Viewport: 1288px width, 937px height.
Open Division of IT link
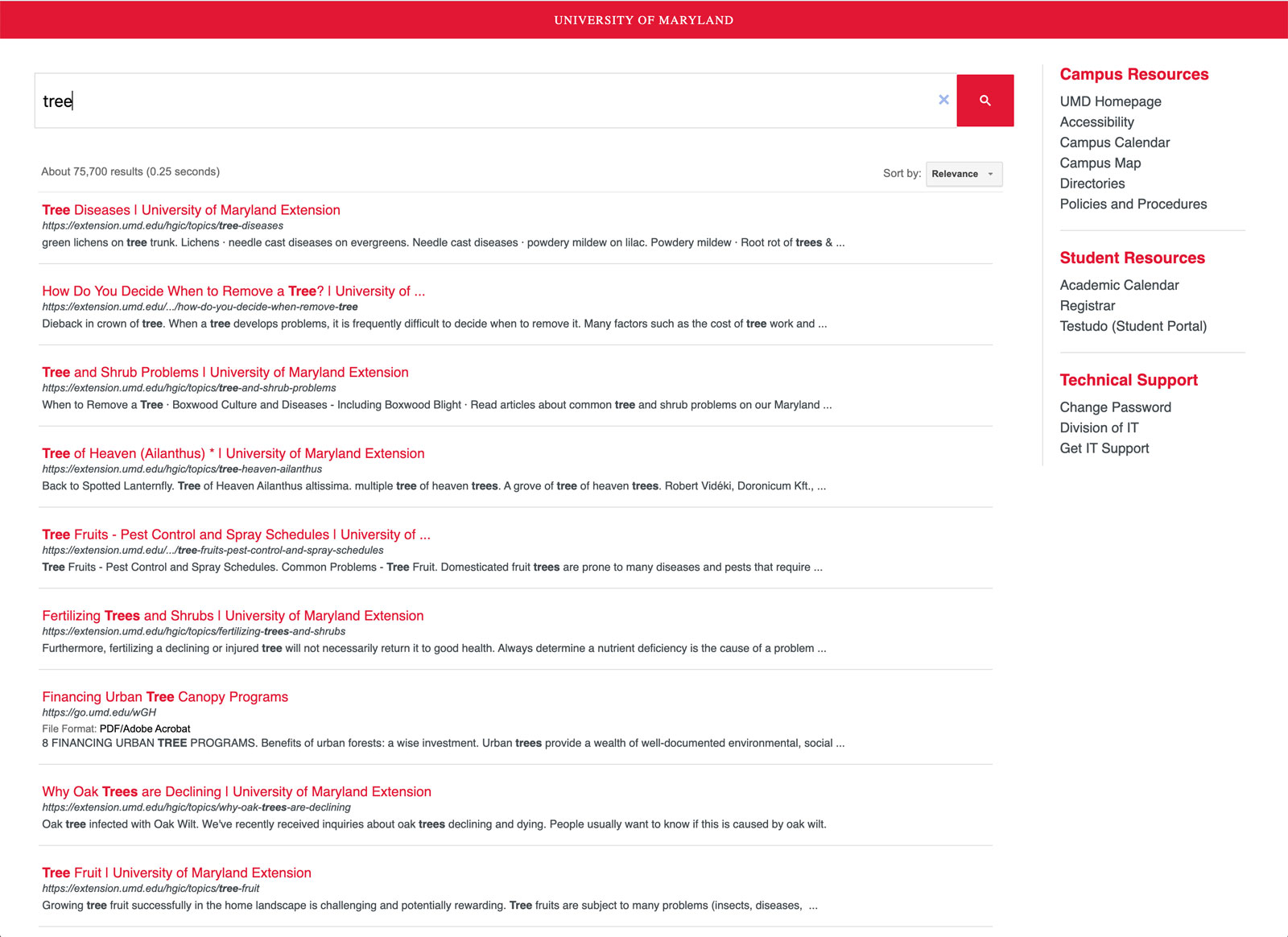click(1099, 428)
